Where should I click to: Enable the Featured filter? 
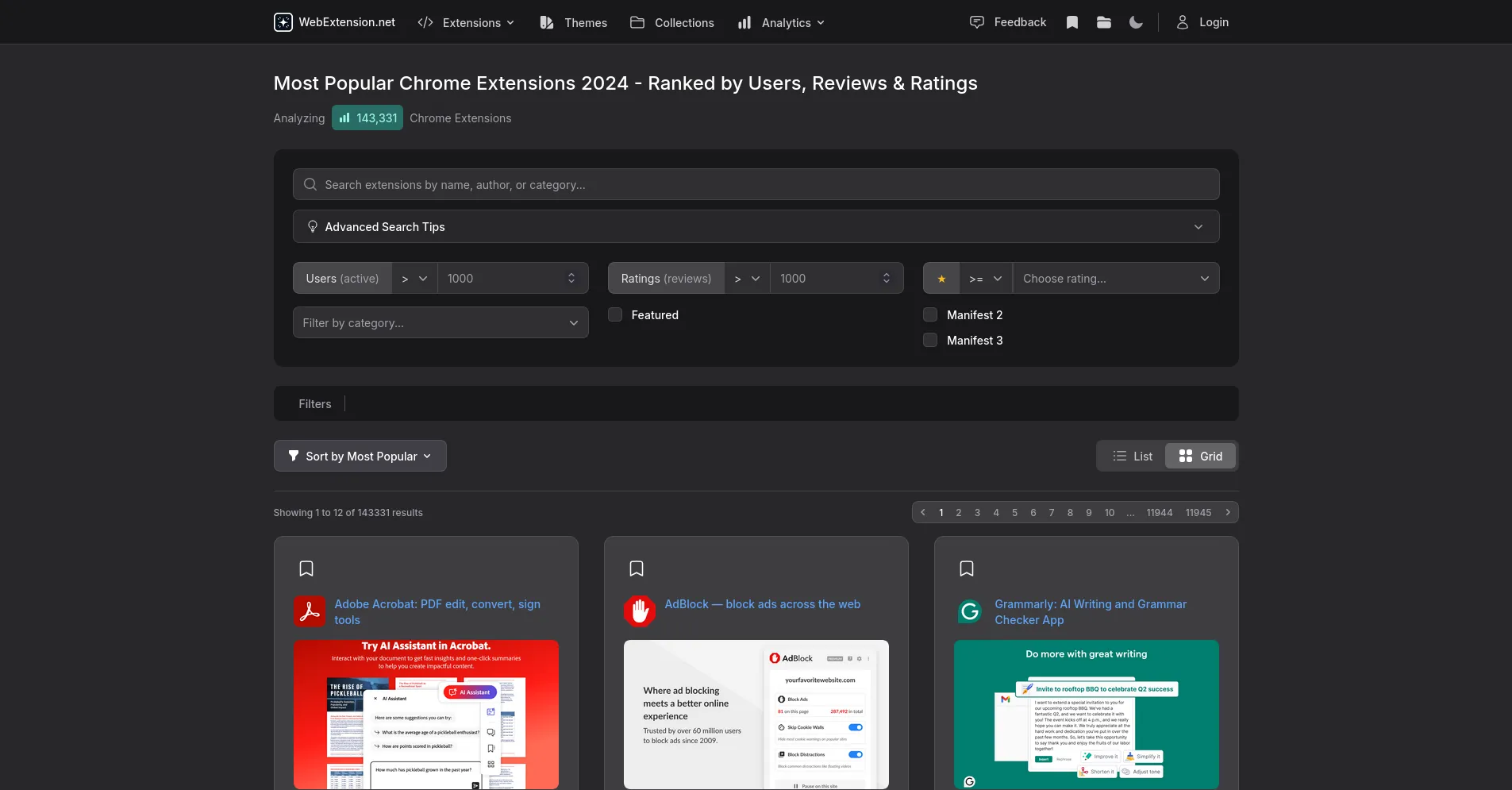(x=614, y=314)
